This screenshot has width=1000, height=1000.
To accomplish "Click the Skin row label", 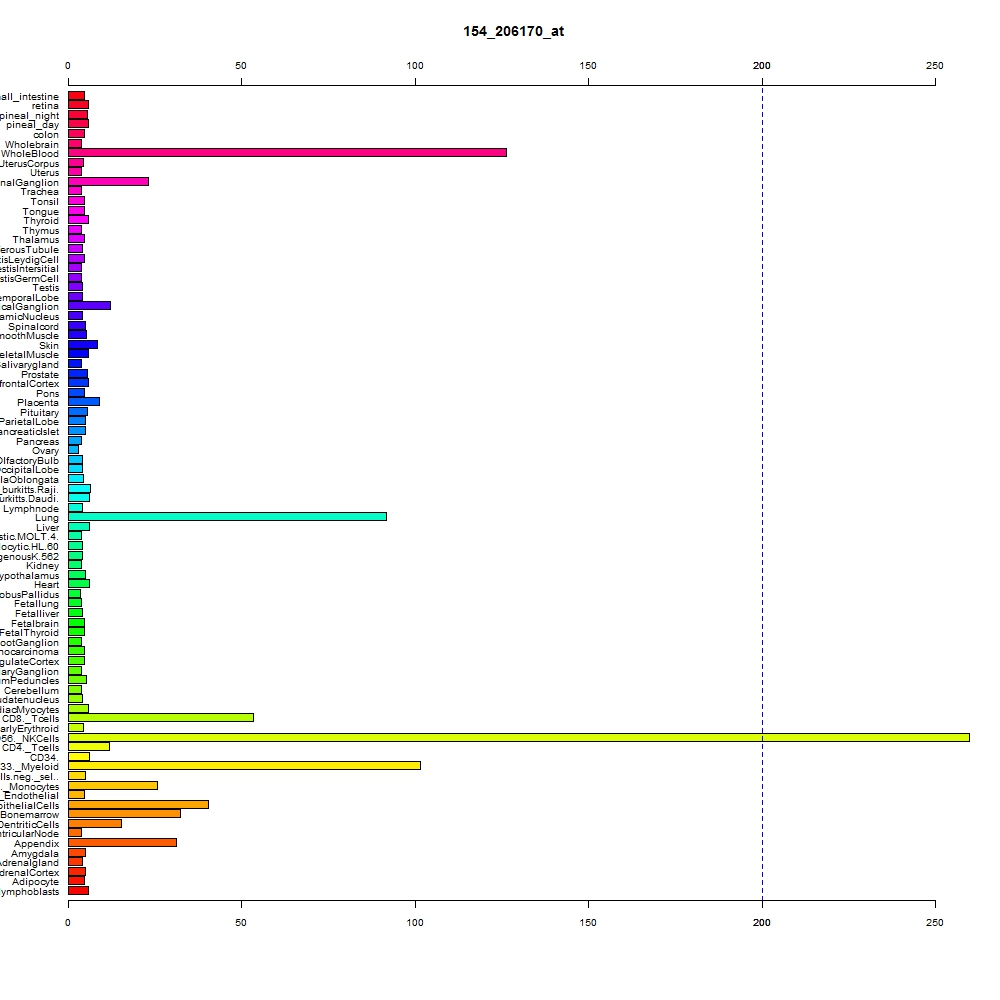I will 48,346.
